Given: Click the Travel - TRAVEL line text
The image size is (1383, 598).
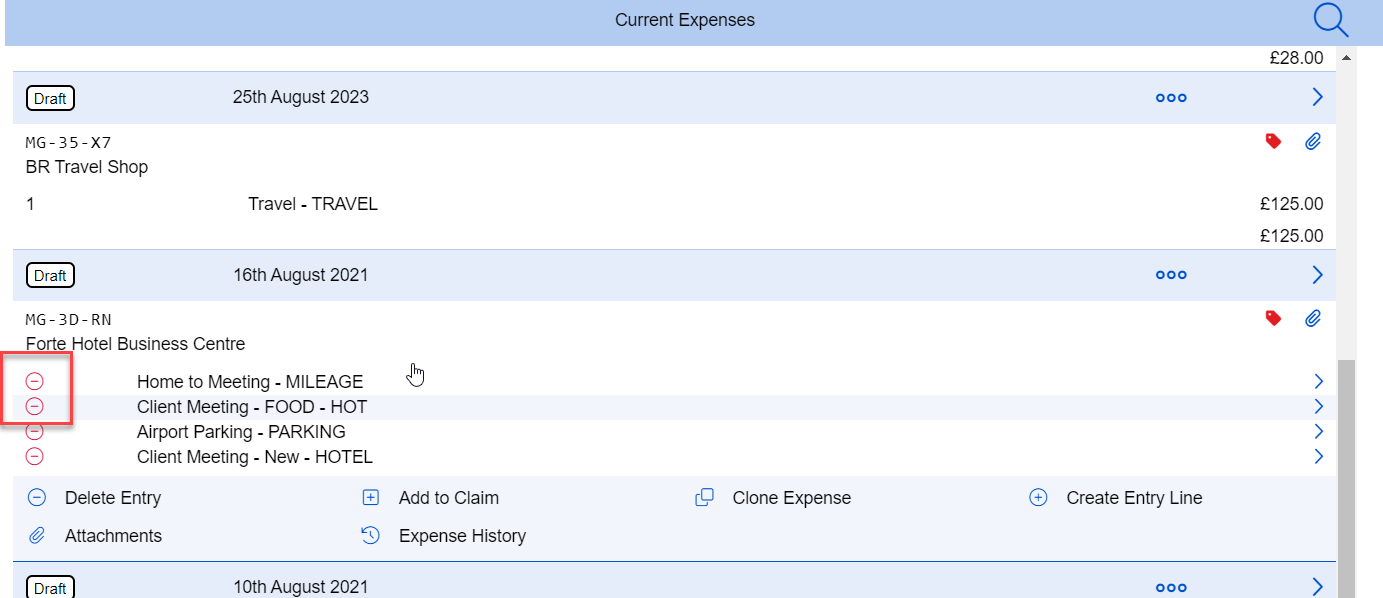Looking at the screenshot, I should pos(313,204).
